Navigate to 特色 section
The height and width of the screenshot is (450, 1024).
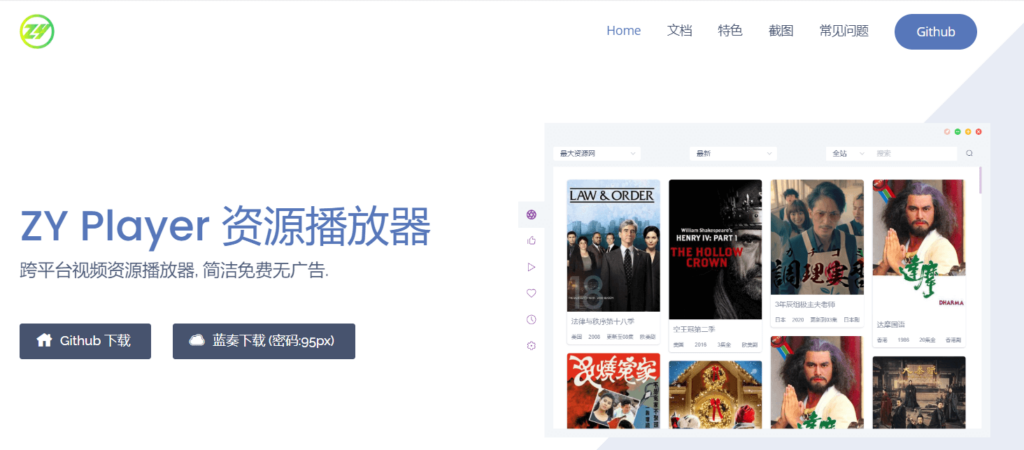pos(730,31)
